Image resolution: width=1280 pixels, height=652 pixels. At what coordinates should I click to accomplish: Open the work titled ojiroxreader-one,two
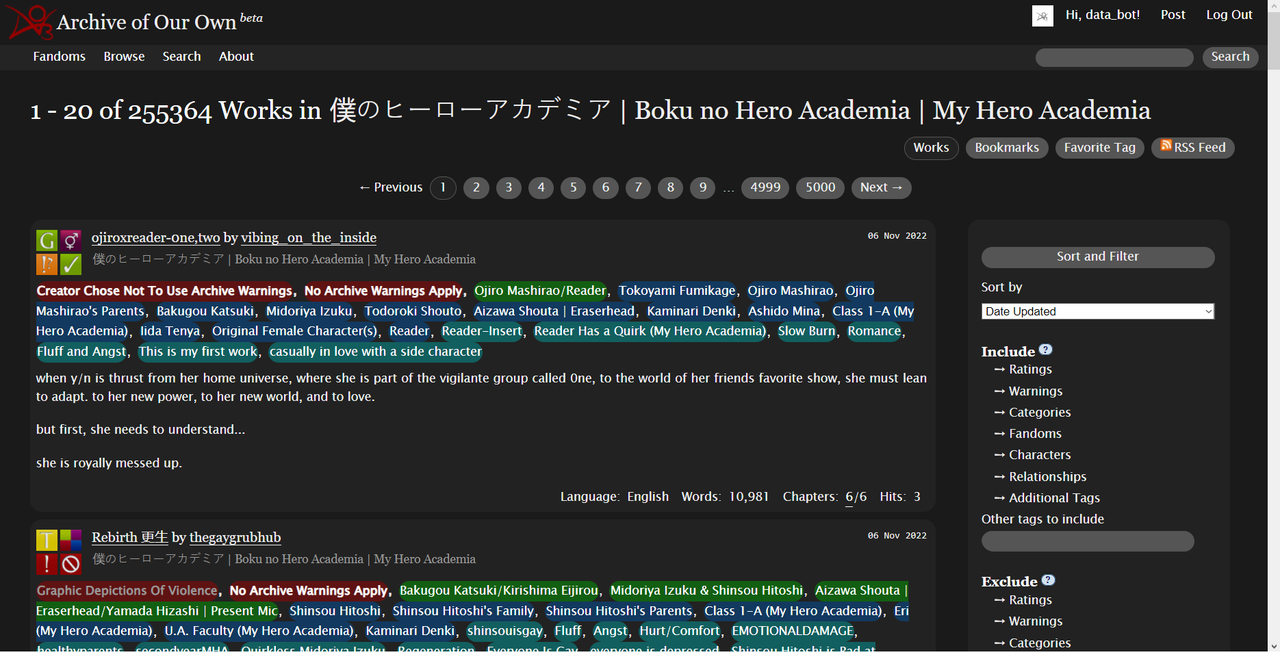[155, 237]
